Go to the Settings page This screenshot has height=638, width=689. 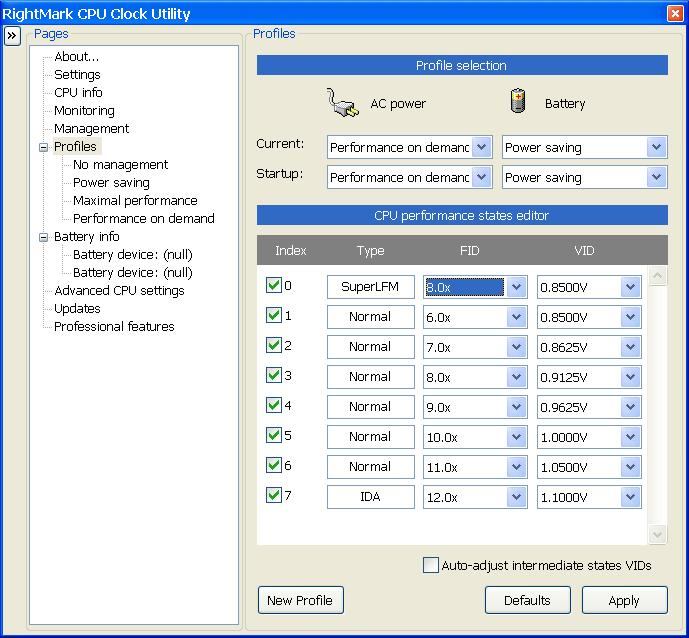click(x=77, y=75)
